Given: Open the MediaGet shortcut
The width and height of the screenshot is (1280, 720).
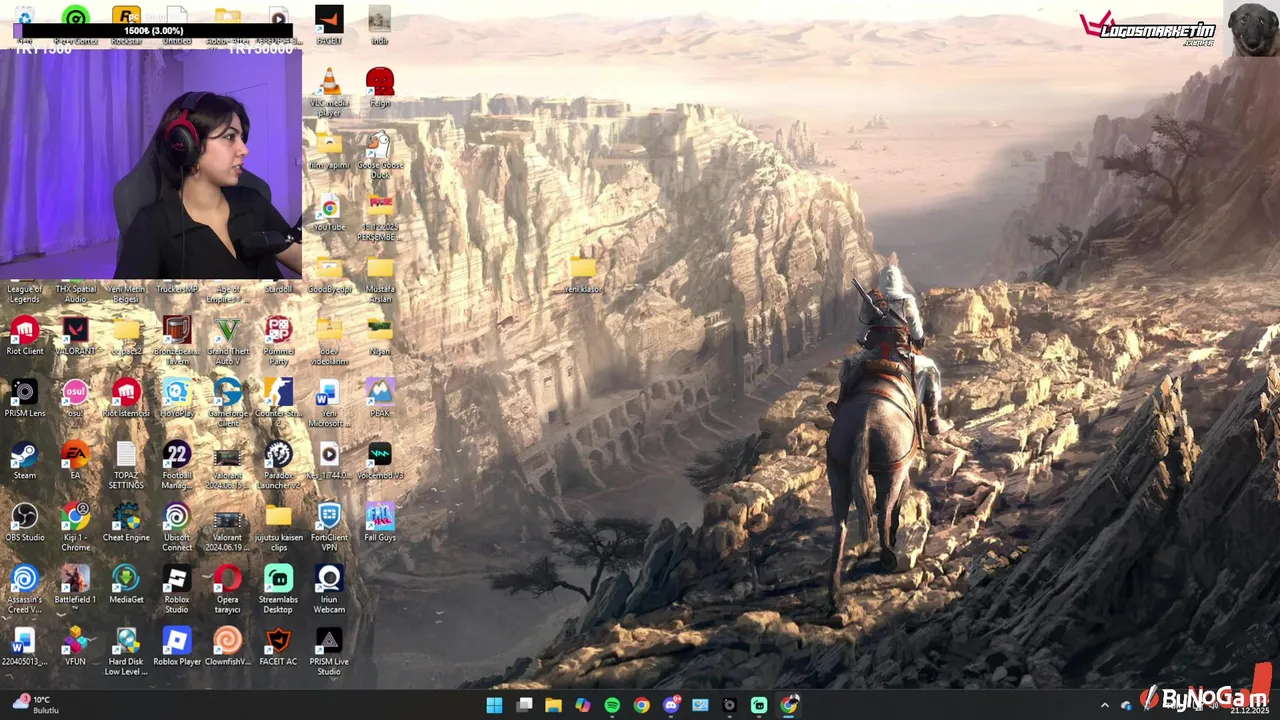Looking at the screenshot, I should (x=126, y=584).
